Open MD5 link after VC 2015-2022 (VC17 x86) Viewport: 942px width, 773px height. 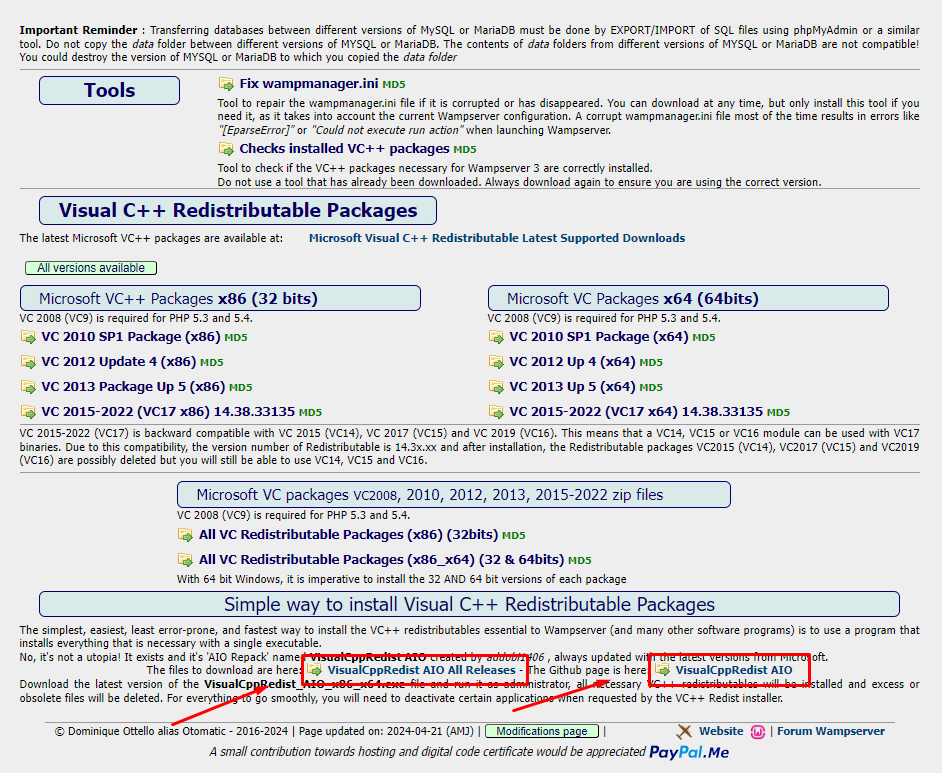(x=310, y=413)
